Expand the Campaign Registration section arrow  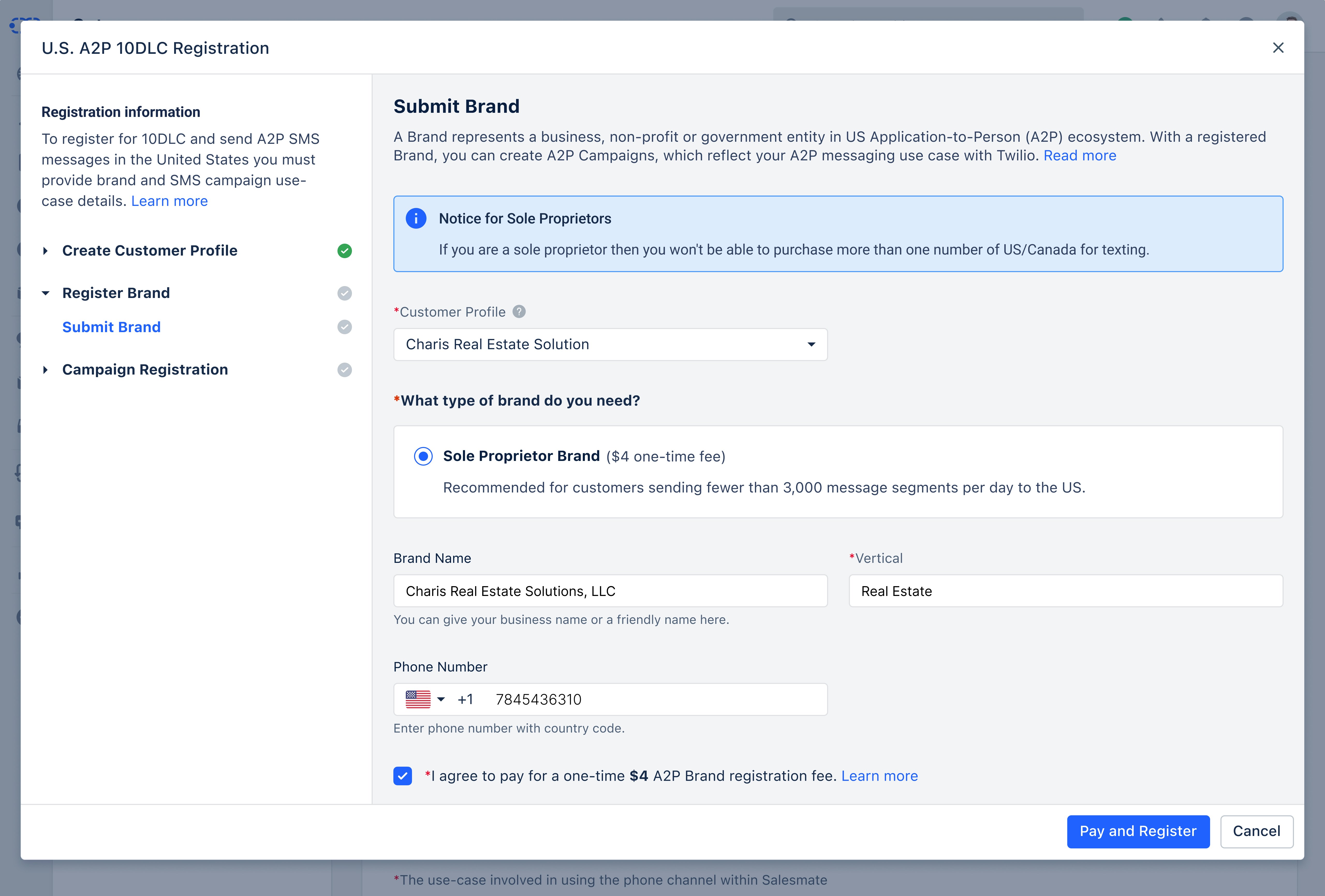(x=46, y=370)
